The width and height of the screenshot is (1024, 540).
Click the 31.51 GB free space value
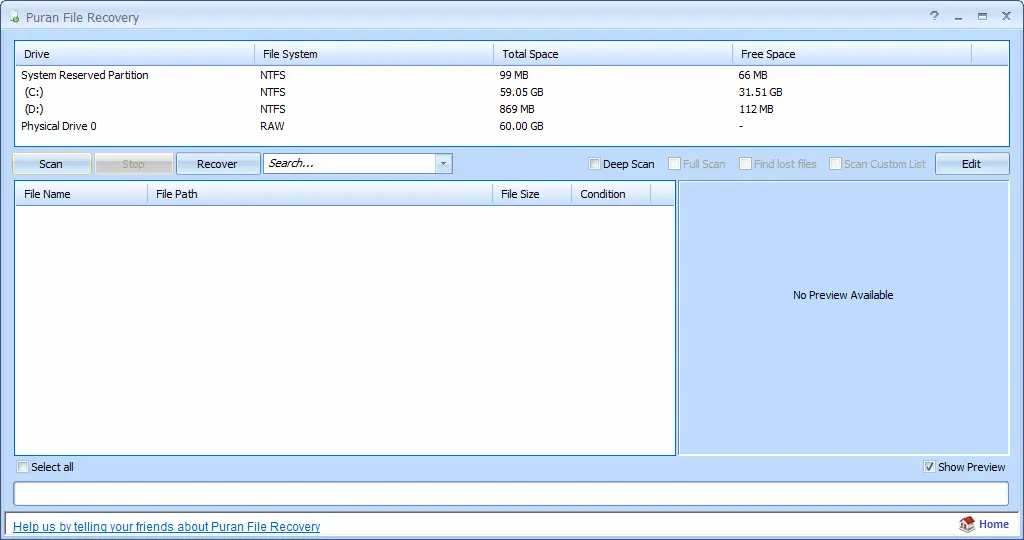pyautogui.click(x=760, y=92)
